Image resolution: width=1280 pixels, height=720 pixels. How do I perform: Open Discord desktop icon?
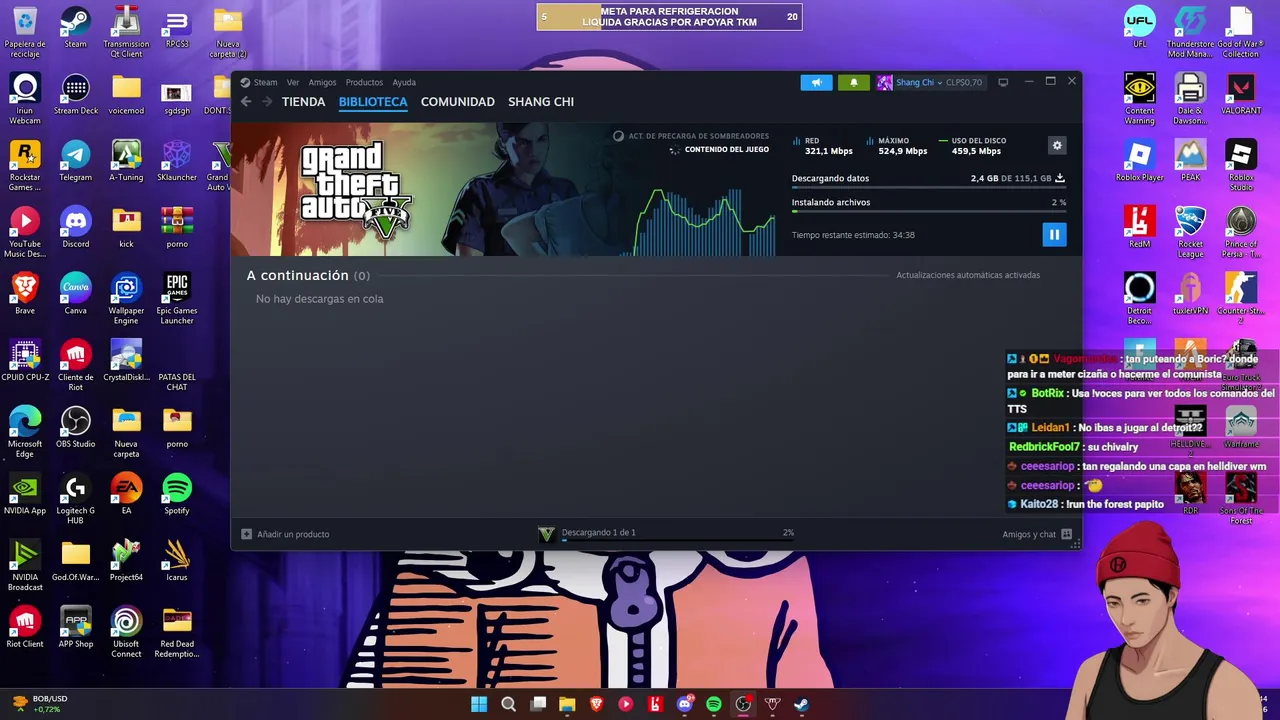[x=75, y=228]
